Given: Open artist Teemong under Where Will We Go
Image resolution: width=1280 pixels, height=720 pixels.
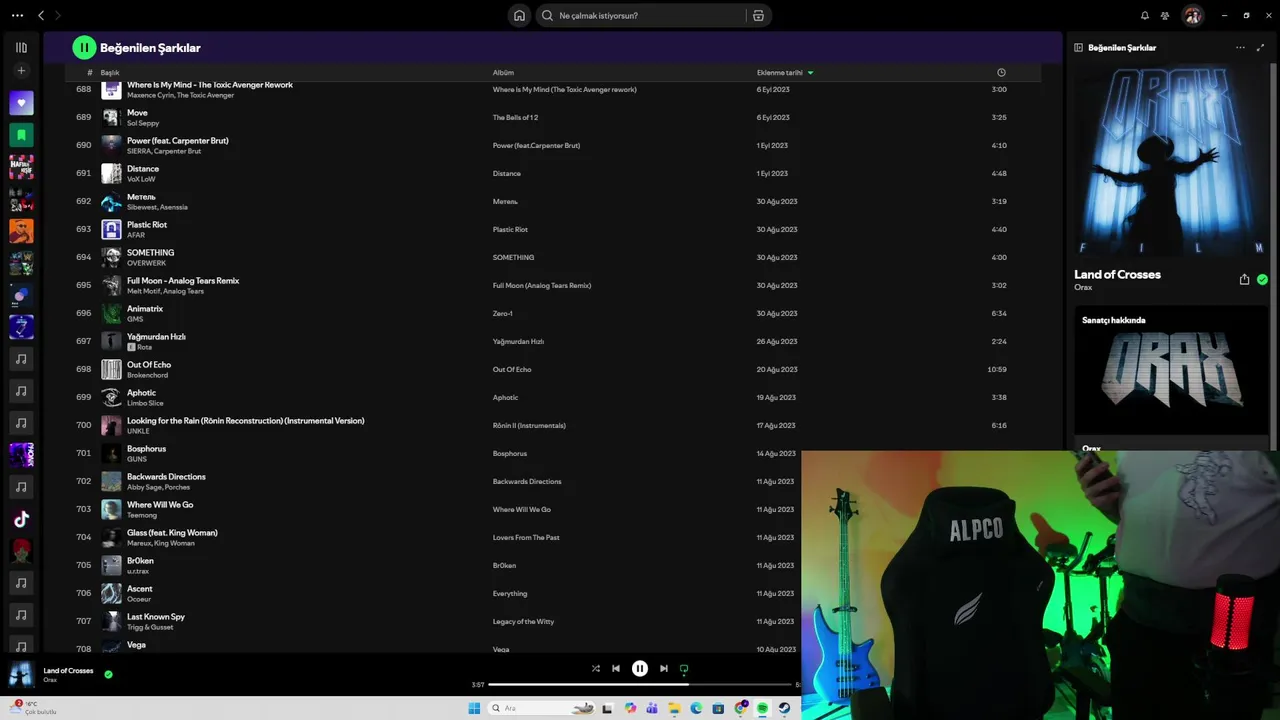Looking at the screenshot, I should (x=142, y=515).
